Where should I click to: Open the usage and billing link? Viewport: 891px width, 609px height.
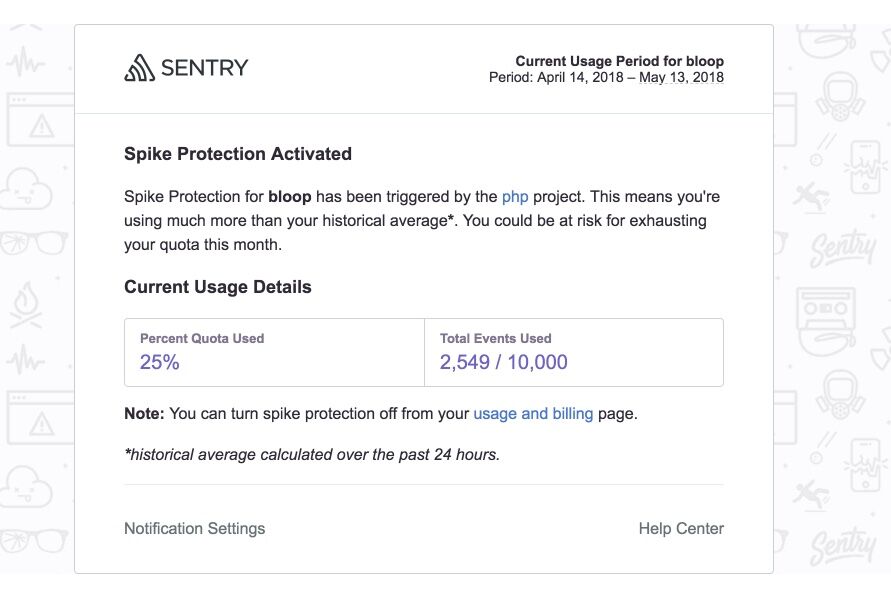tap(533, 413)
